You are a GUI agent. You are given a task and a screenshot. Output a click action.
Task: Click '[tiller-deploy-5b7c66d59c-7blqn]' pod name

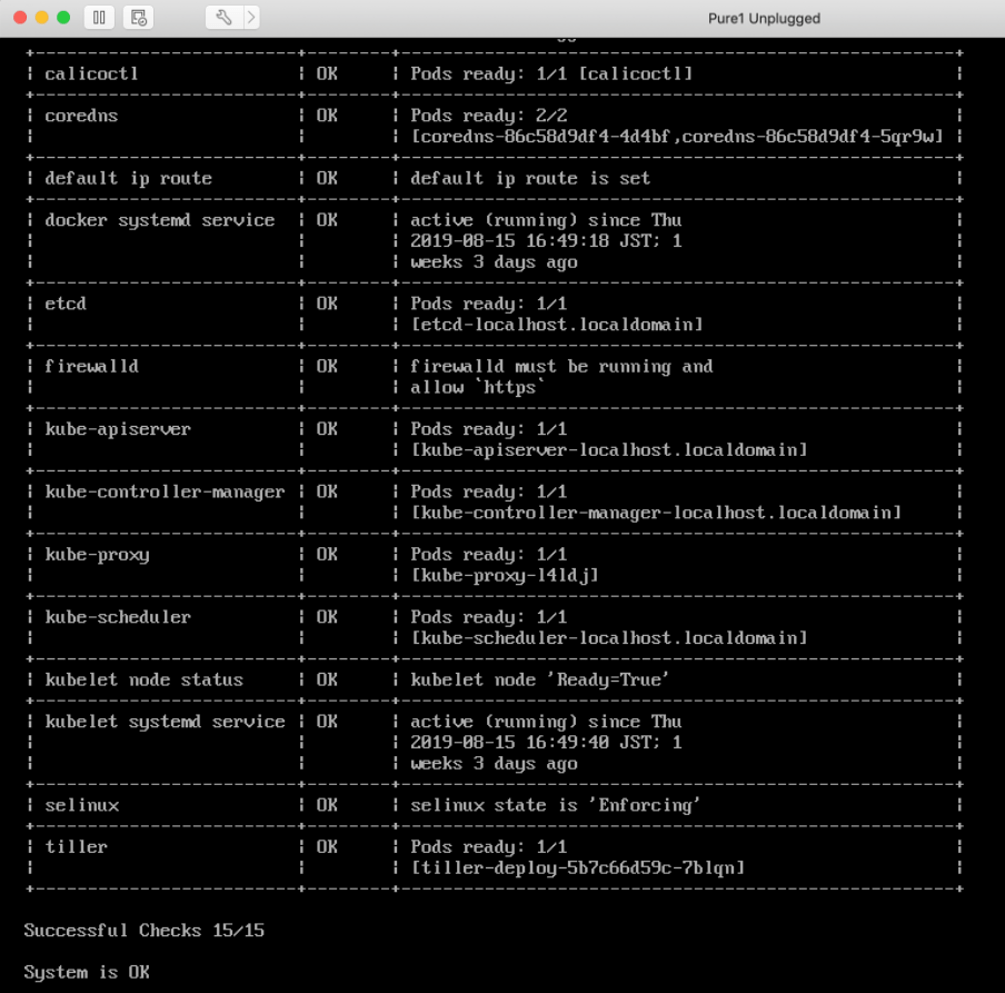point(578,868)
